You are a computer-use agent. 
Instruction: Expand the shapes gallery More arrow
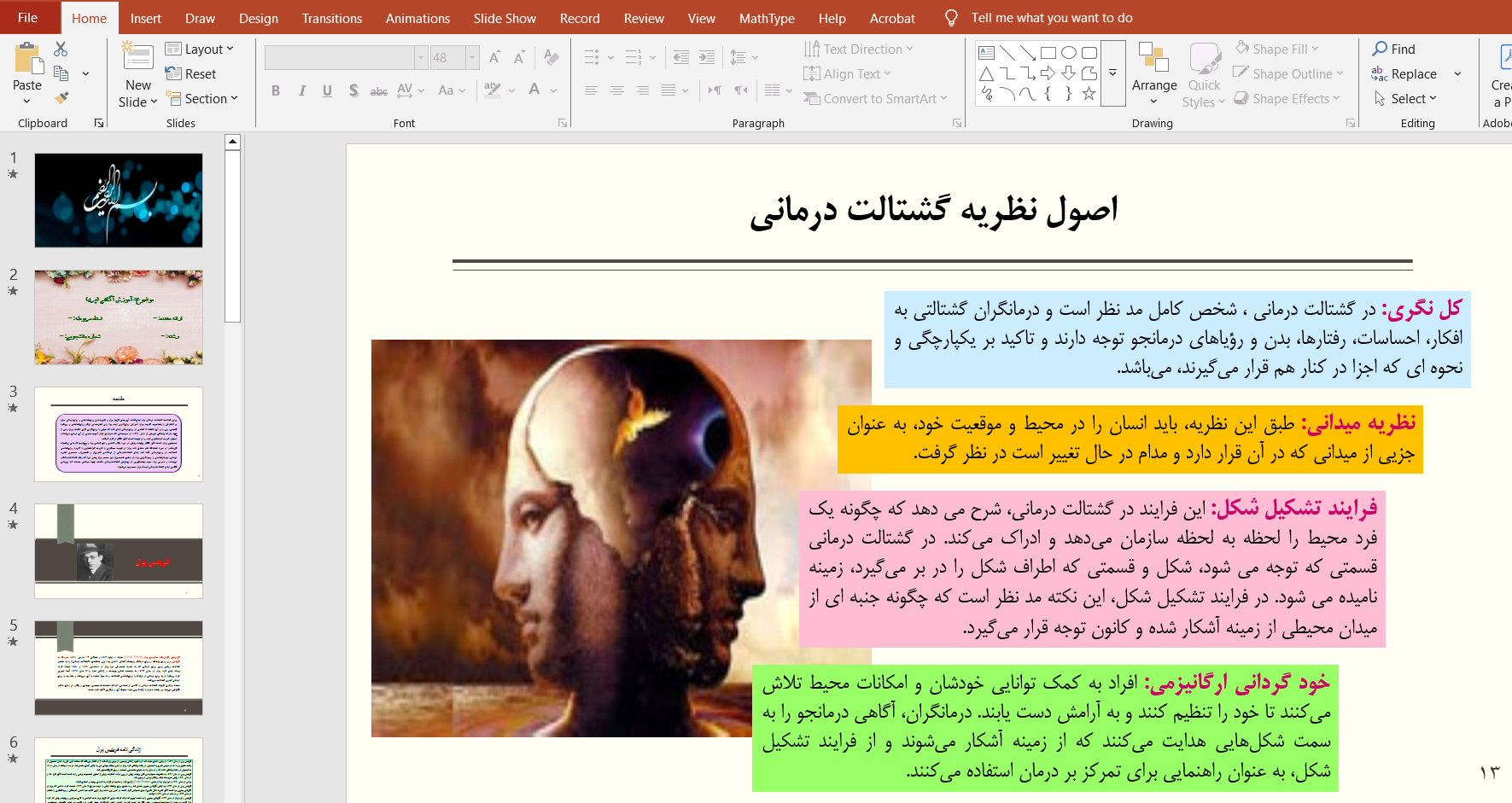(1112, 73)
